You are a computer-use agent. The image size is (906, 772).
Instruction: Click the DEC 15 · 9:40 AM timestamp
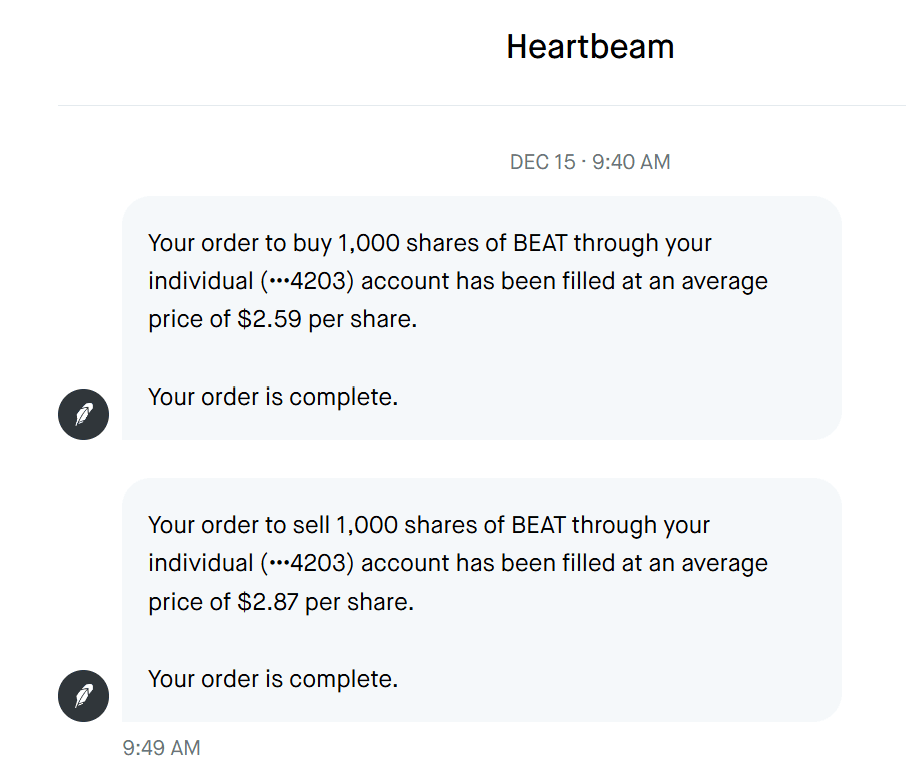590,162
